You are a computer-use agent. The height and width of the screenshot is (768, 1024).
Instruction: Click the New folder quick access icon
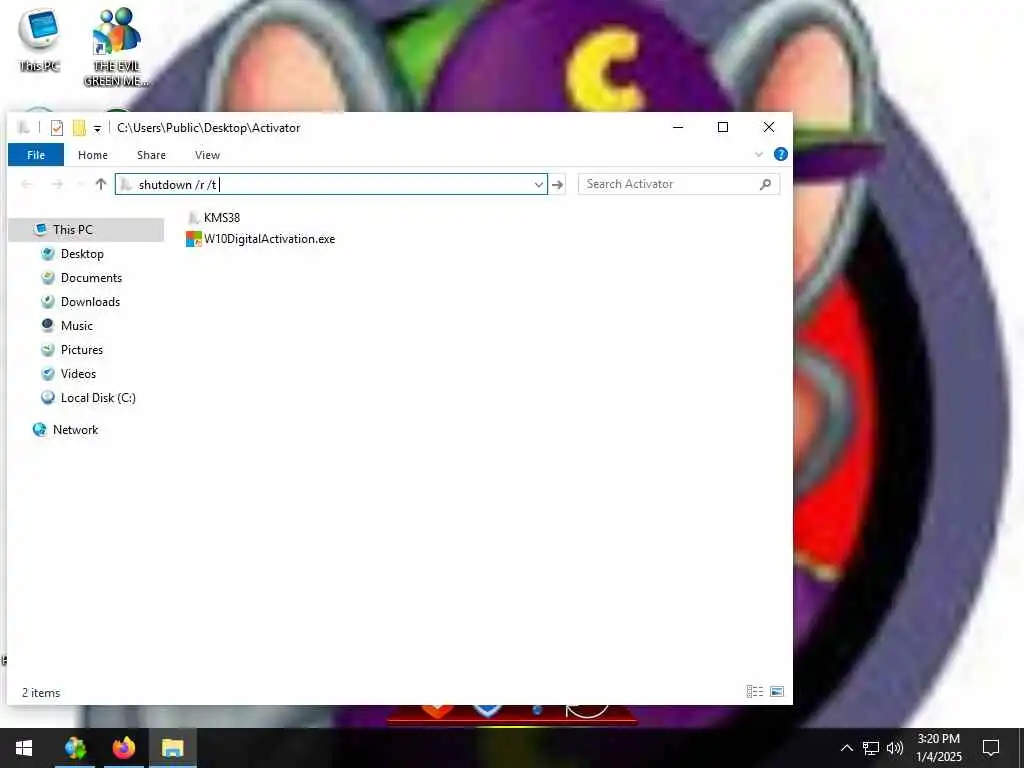79,128
